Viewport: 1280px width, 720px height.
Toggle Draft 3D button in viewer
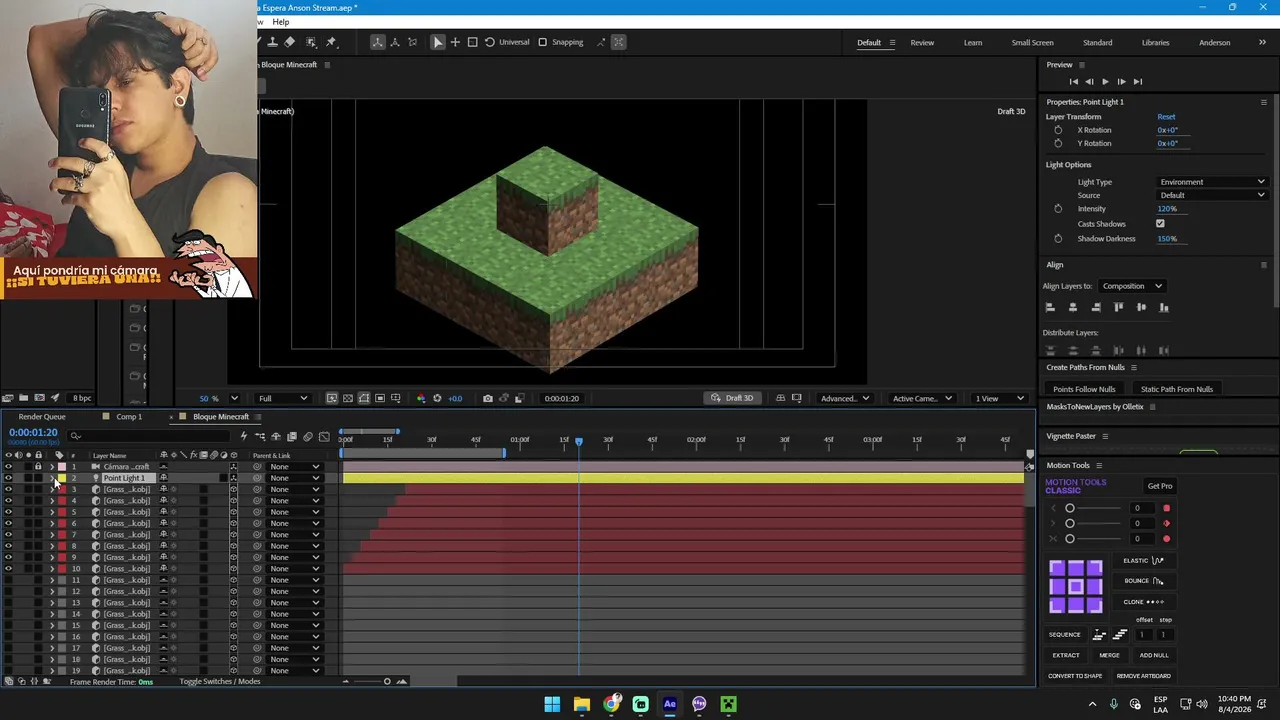(x=733, y=399)
